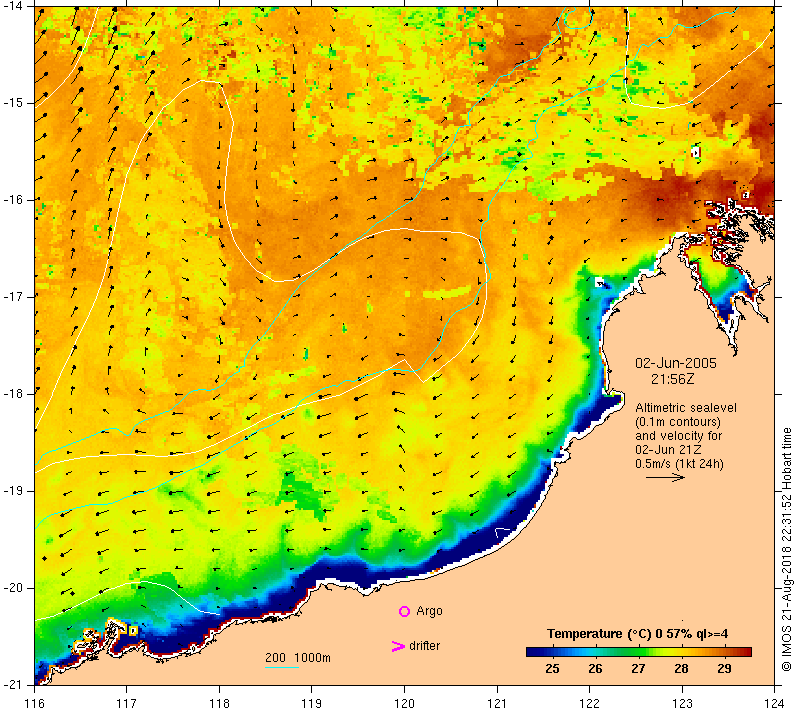Click the longitude label 118
Image resolution: width=800 pixels, height=710 pixels.
219,703
